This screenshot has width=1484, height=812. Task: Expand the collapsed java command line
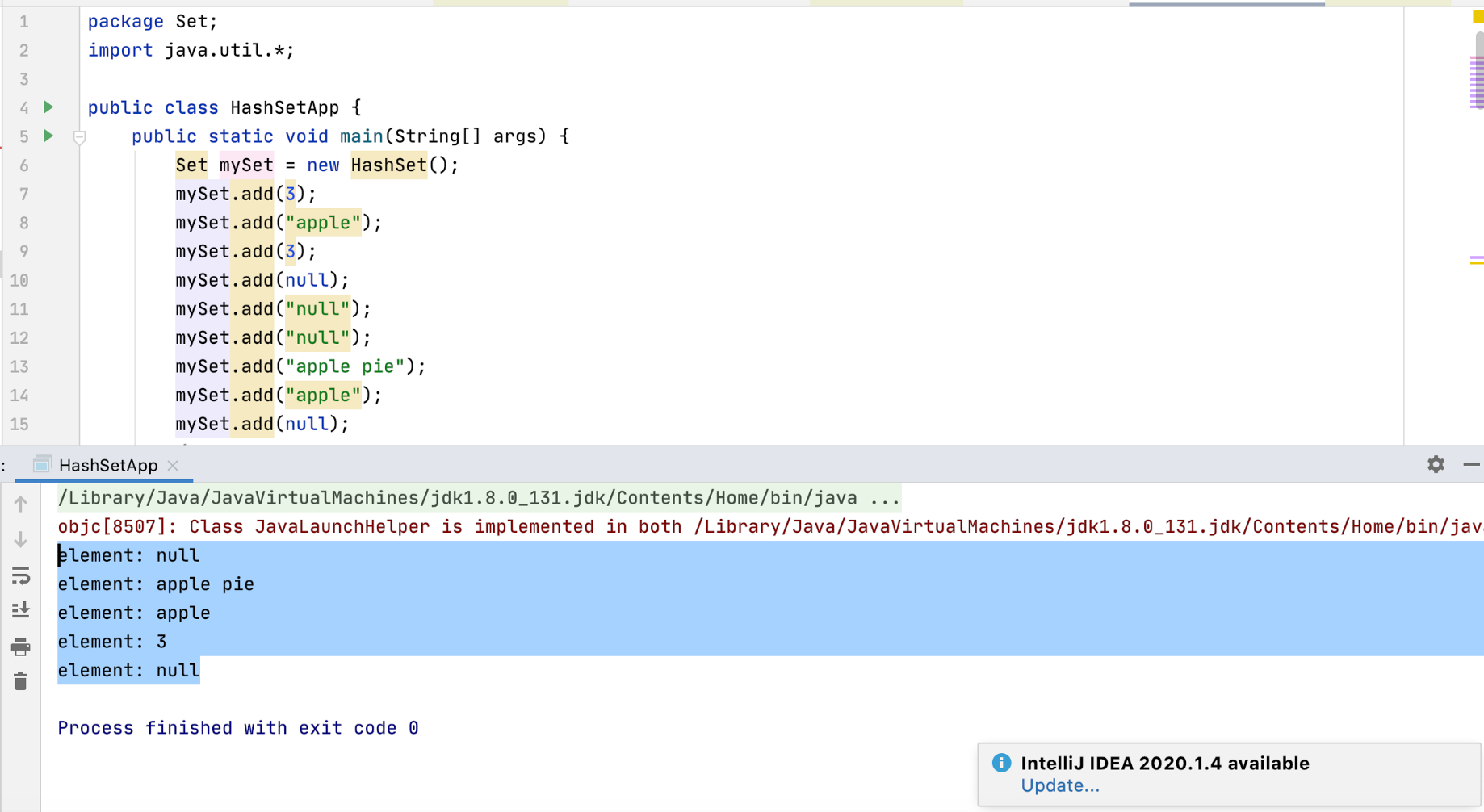point(885,498)
